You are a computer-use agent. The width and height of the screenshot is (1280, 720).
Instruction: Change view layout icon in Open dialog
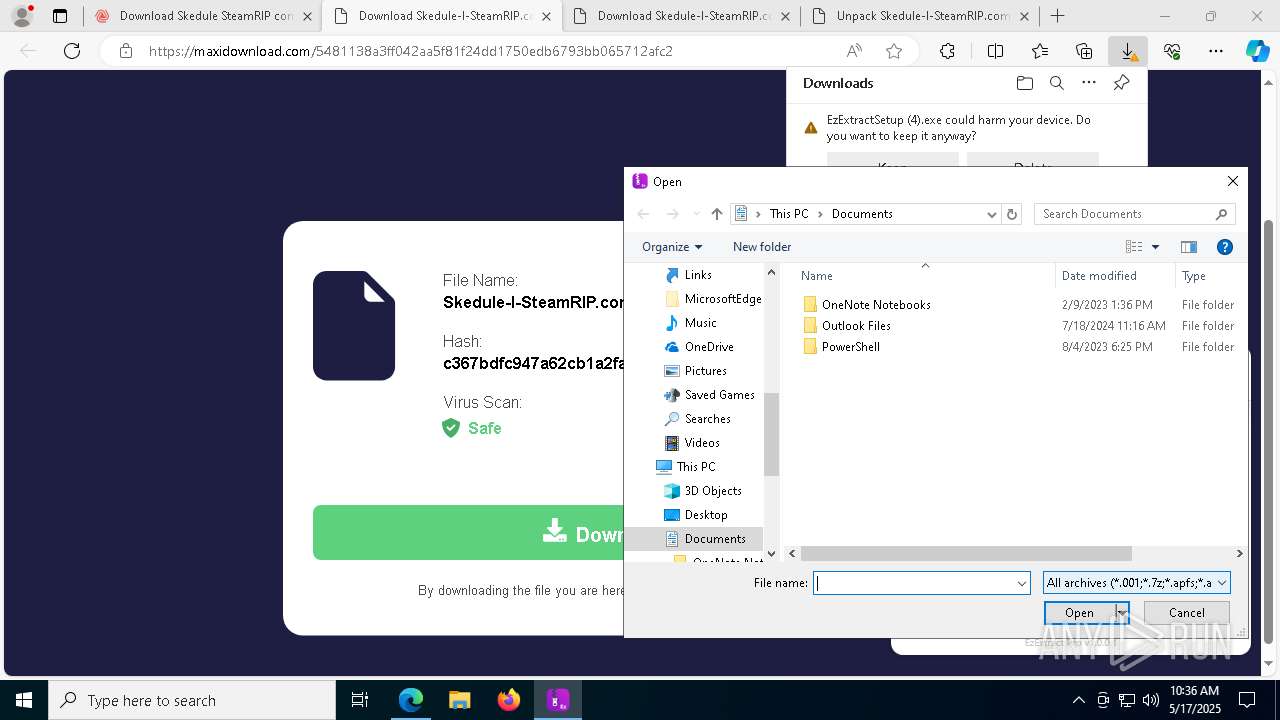coord(1134,247)
